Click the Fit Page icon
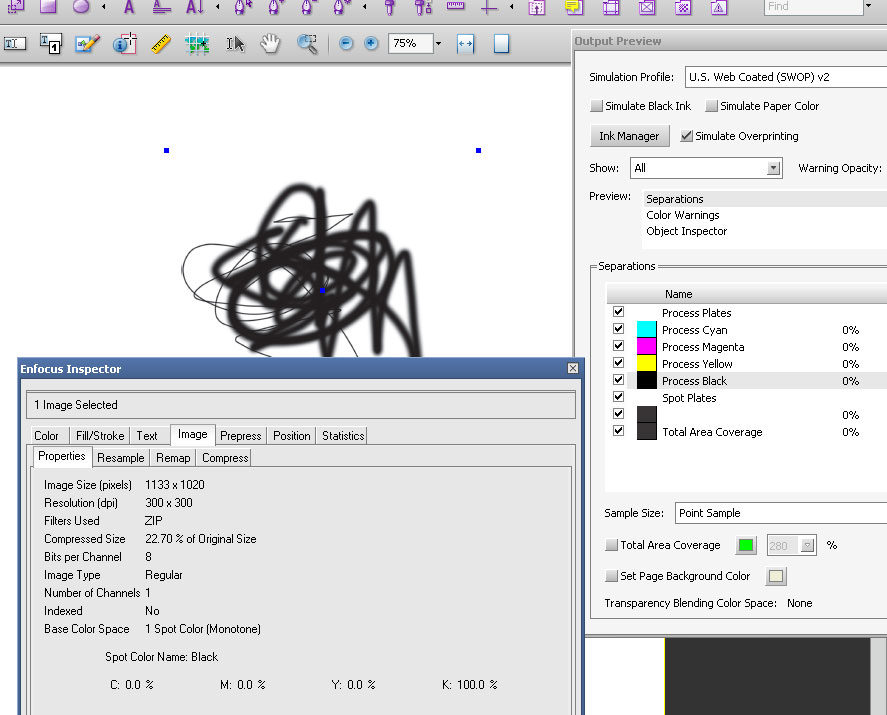Viewport: 887px width, 715px height. tap(501, 44)
